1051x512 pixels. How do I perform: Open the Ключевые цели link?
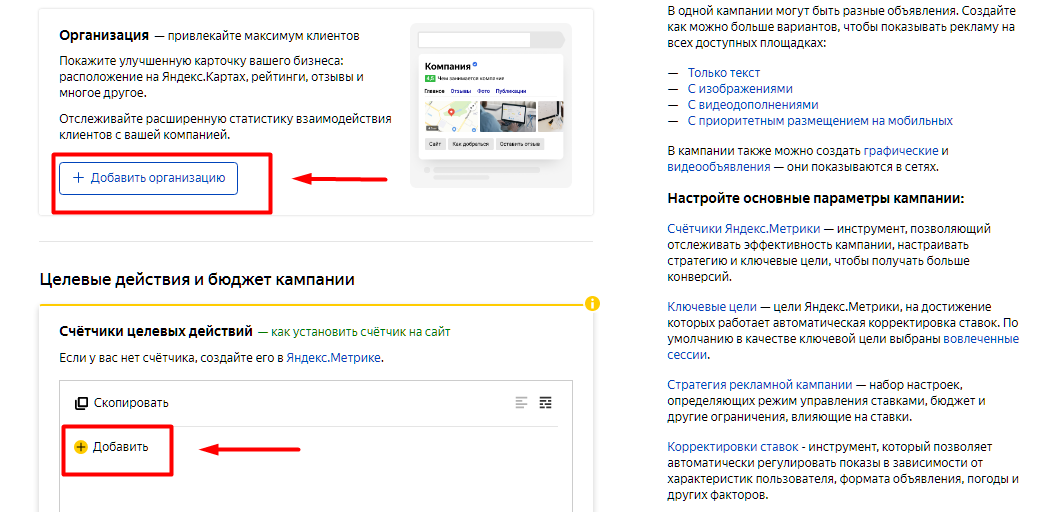(712, 306)
